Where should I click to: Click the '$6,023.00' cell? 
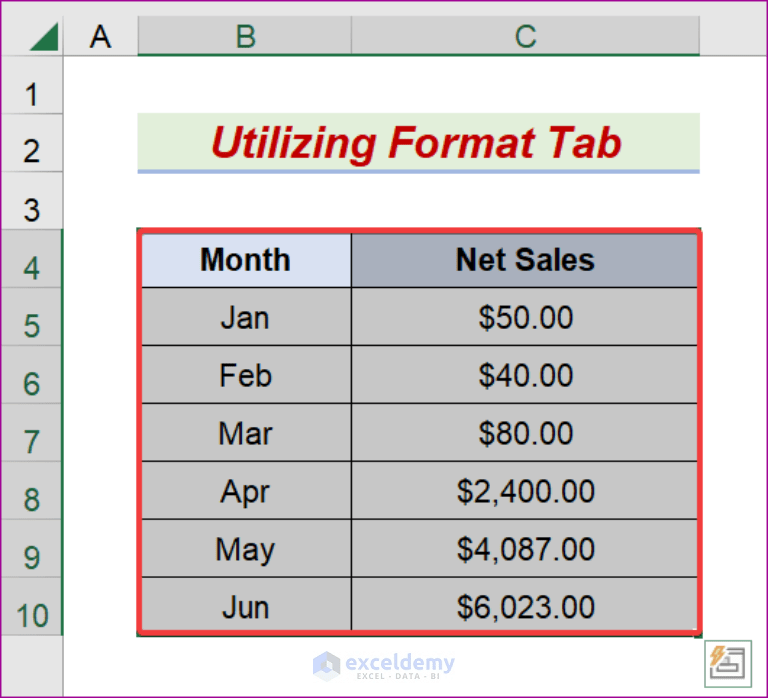click(525, 606)
